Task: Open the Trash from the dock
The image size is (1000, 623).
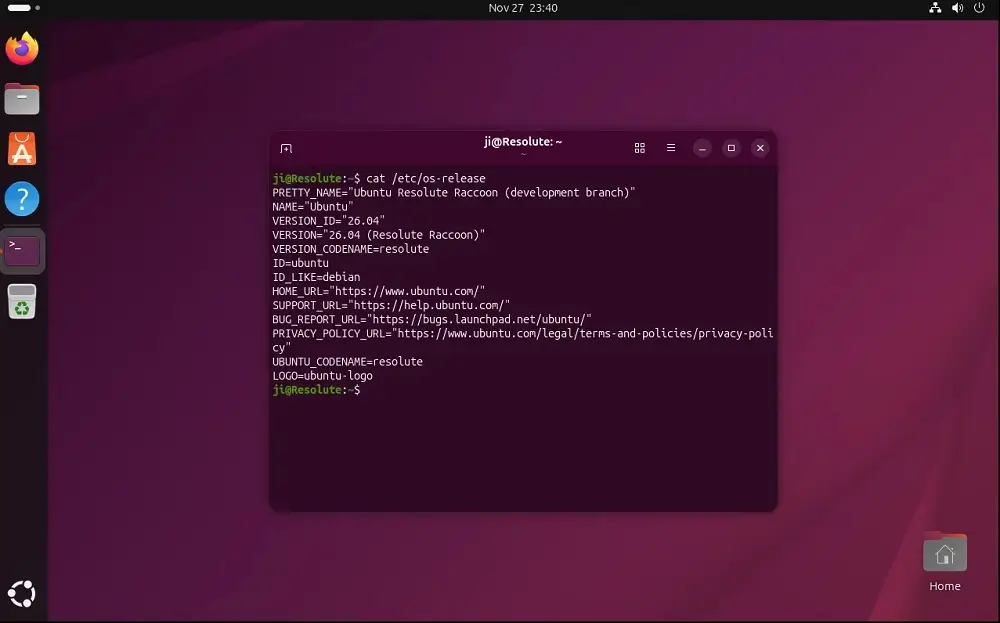Action: [21, 302]
